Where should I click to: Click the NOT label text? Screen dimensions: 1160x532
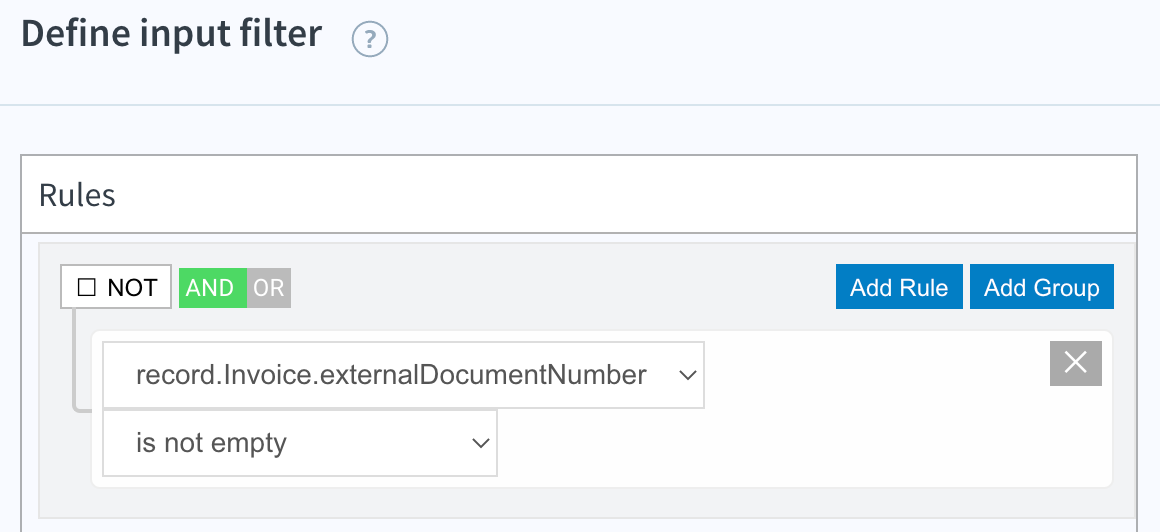point(132,287)
